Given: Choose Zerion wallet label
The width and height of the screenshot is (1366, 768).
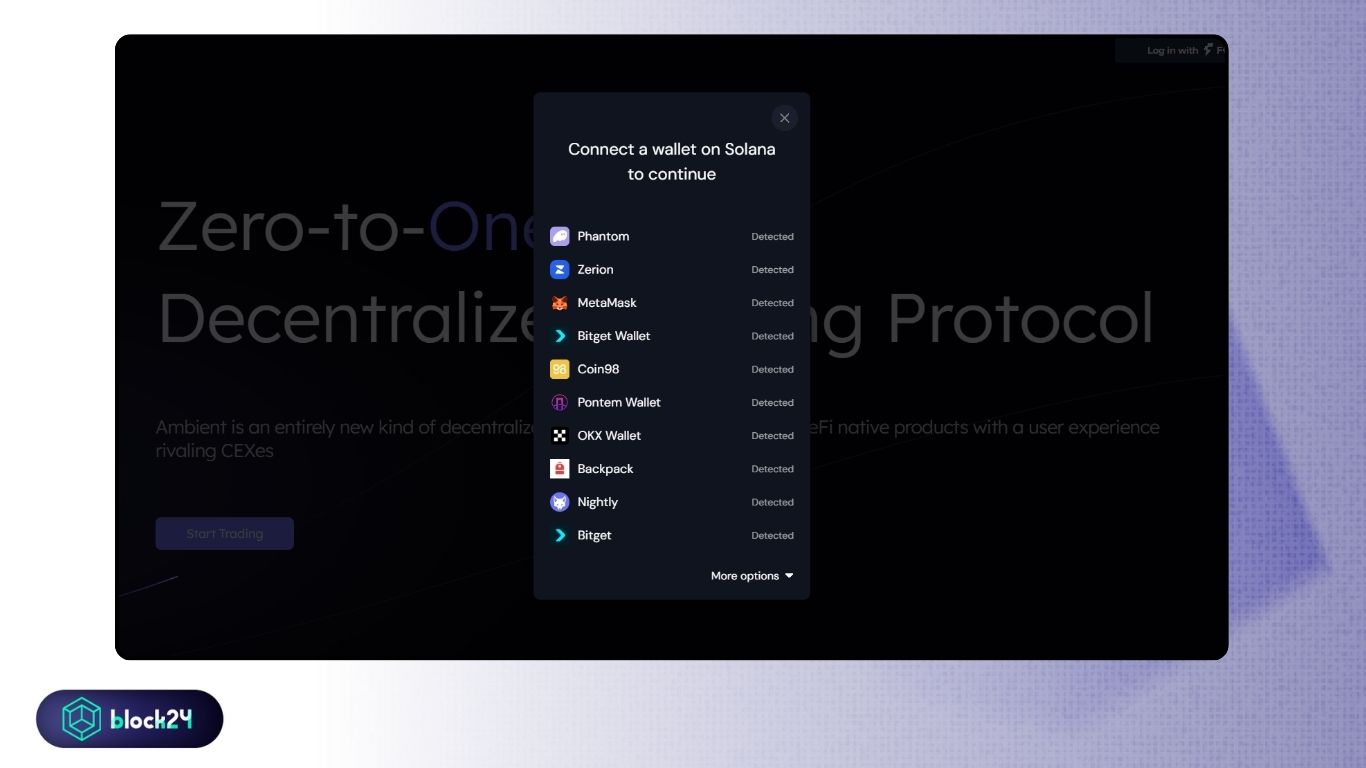Looking at the screenshot, I should [x=595, y=270].
